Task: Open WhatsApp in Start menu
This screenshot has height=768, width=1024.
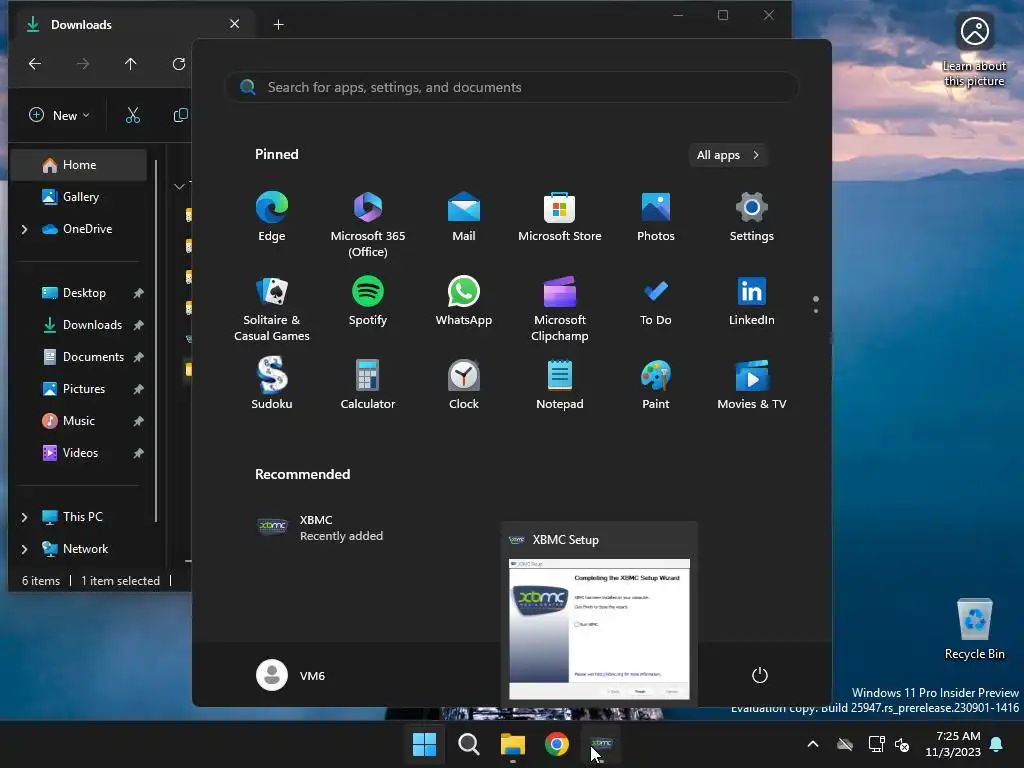Action: point(464,301)
